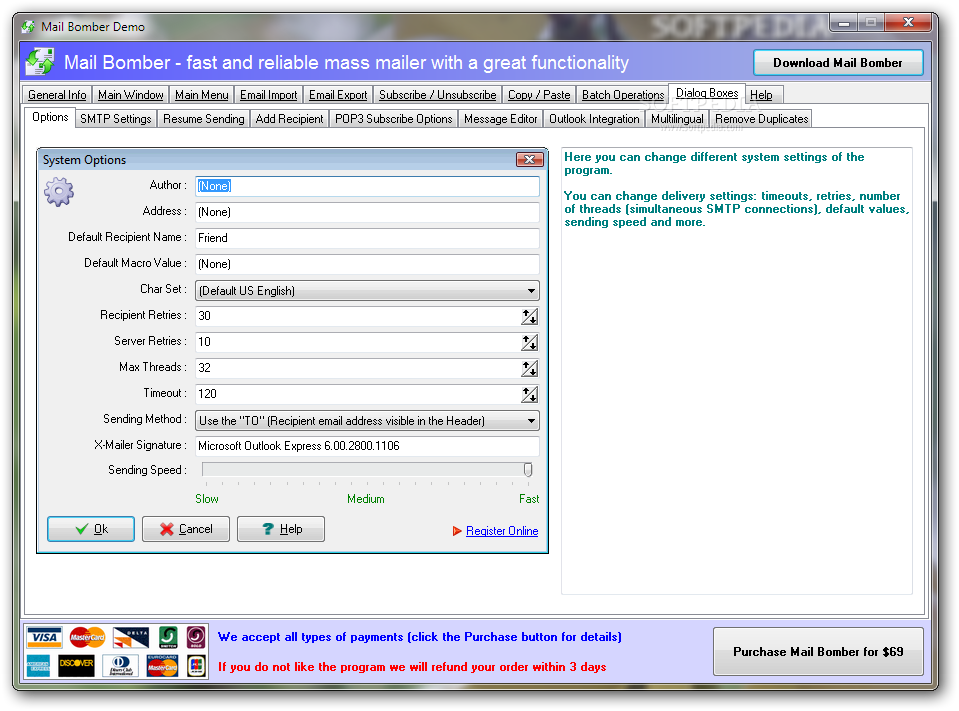Select the Subscribe / Unsubscribe tab

(437, 95)
